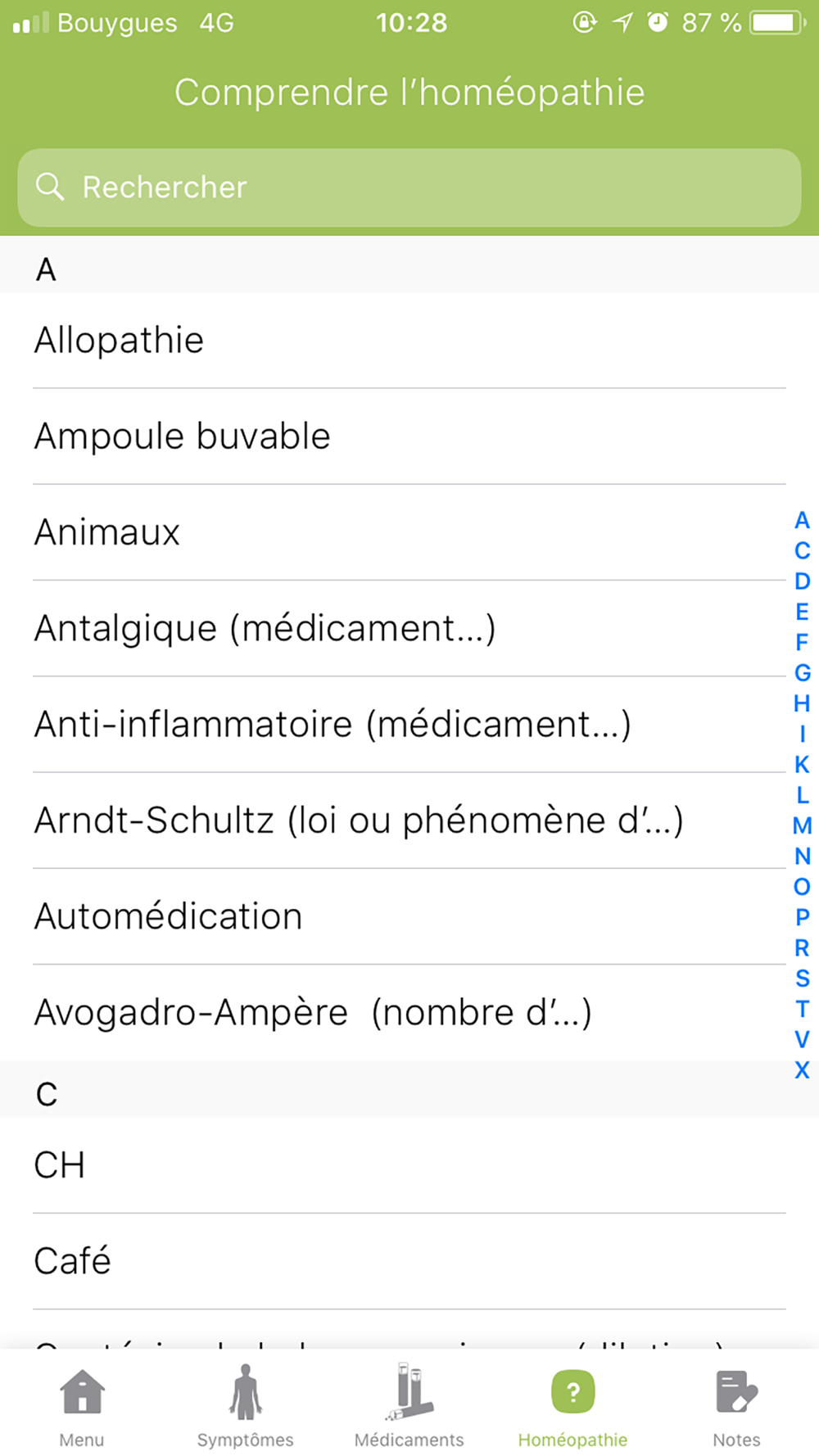Screen dimensions: 819x1456
Task: Jump to letter X in alphabet index
Action: click(x=802, y=1069)
